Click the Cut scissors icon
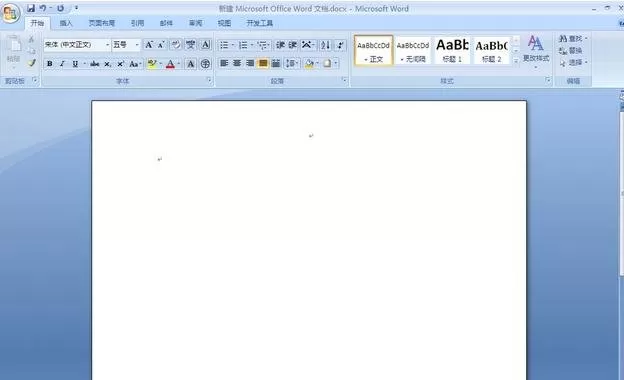This screenshot has height=380, width=624. click(x=31, y=39)
